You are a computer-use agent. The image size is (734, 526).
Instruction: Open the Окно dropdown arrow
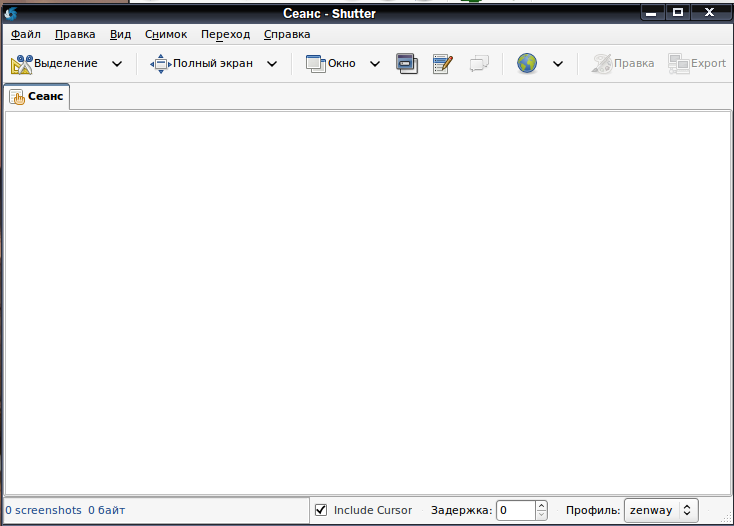coord(375,64)
